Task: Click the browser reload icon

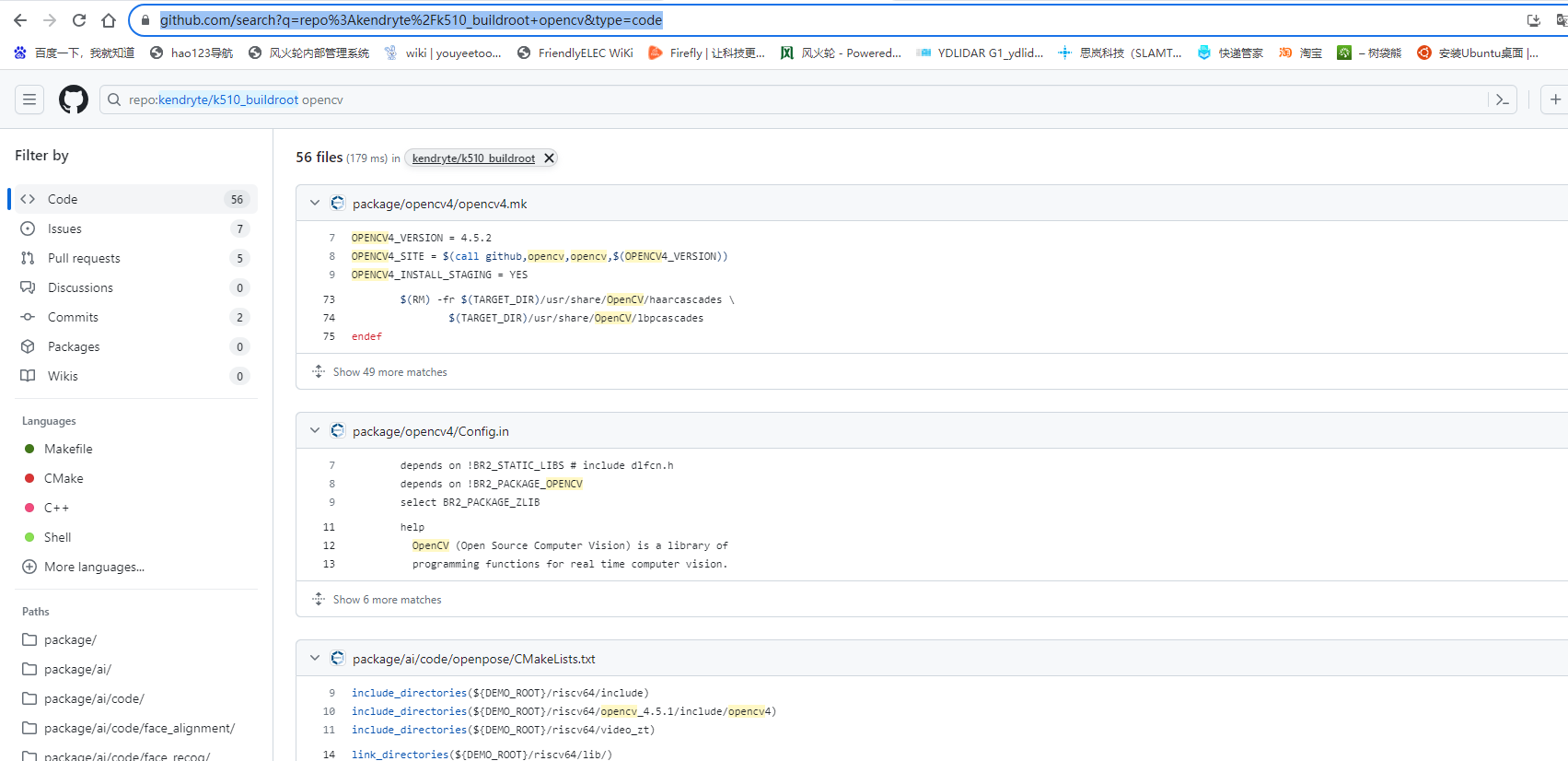Action: coord(79,20)
